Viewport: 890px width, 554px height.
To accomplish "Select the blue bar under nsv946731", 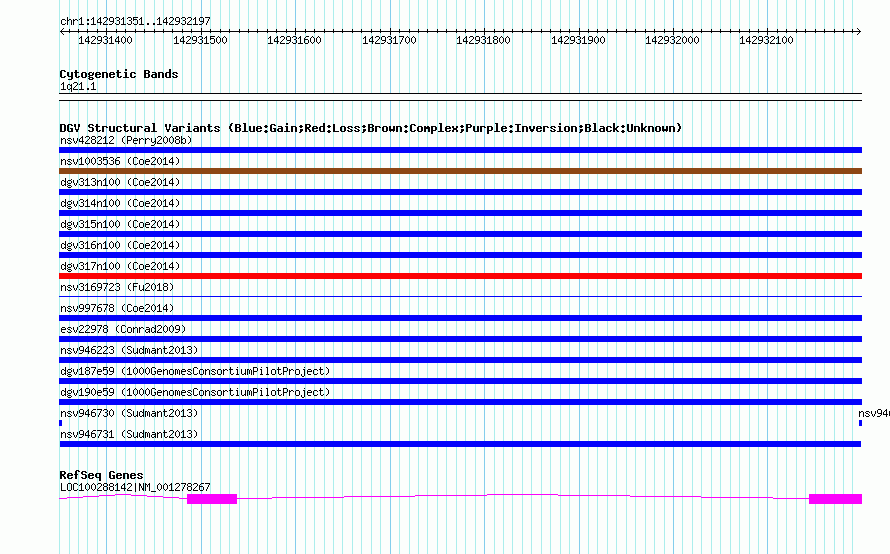I will (460, 444).
